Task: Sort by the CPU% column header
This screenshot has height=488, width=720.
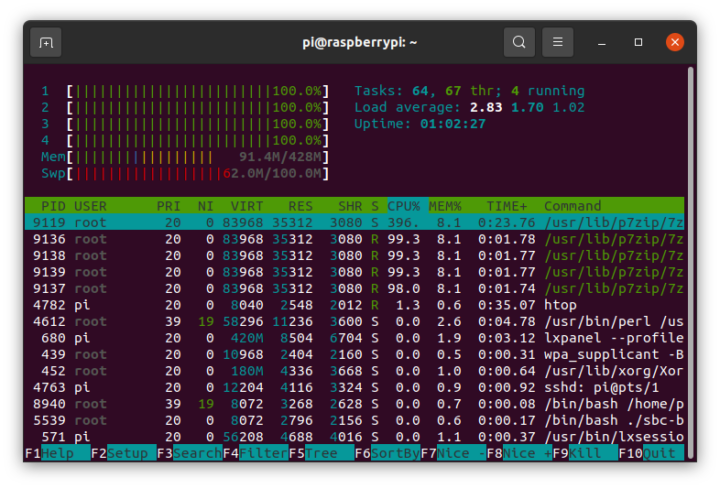Action: (x=404, y=206)
